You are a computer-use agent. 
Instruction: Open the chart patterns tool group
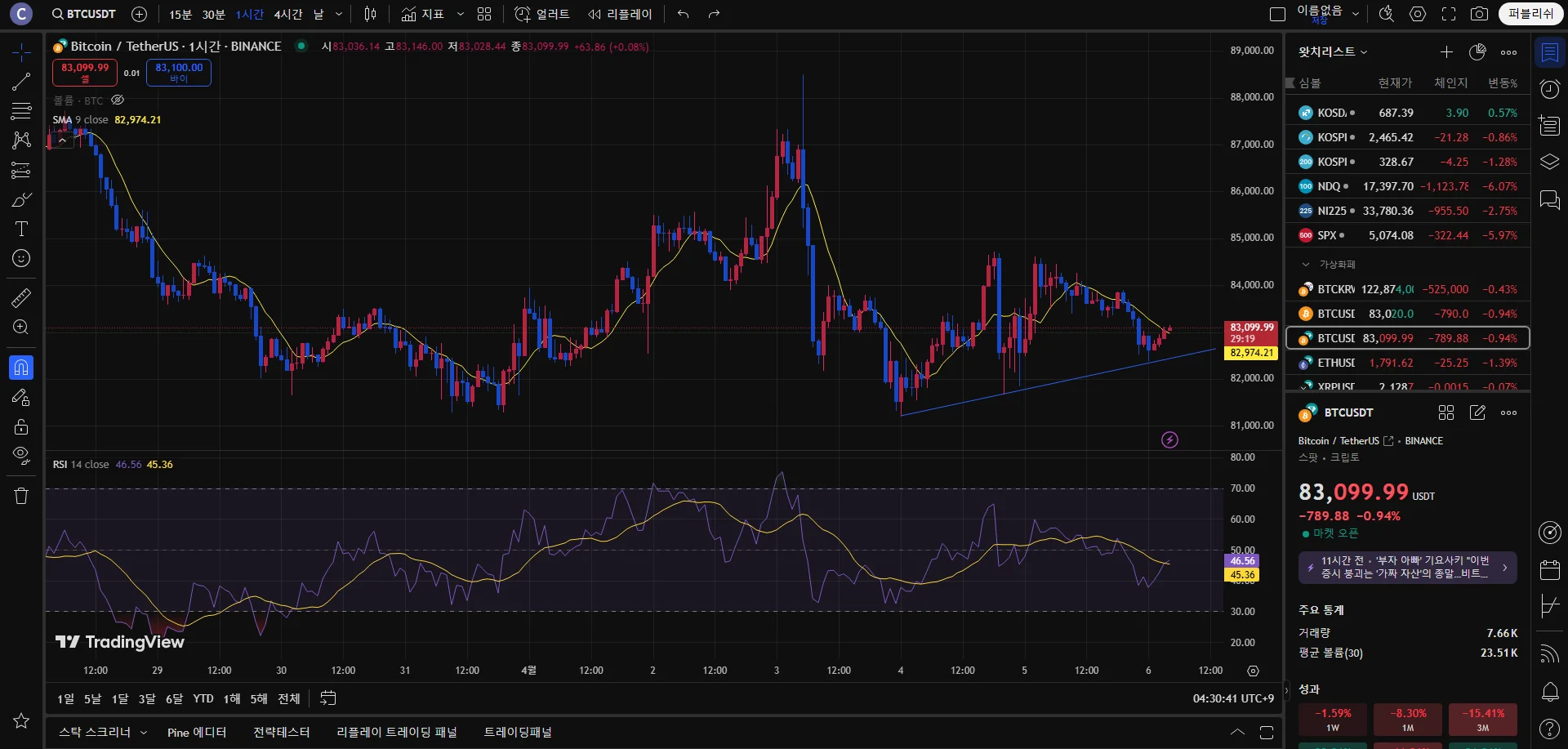[21, 140]
